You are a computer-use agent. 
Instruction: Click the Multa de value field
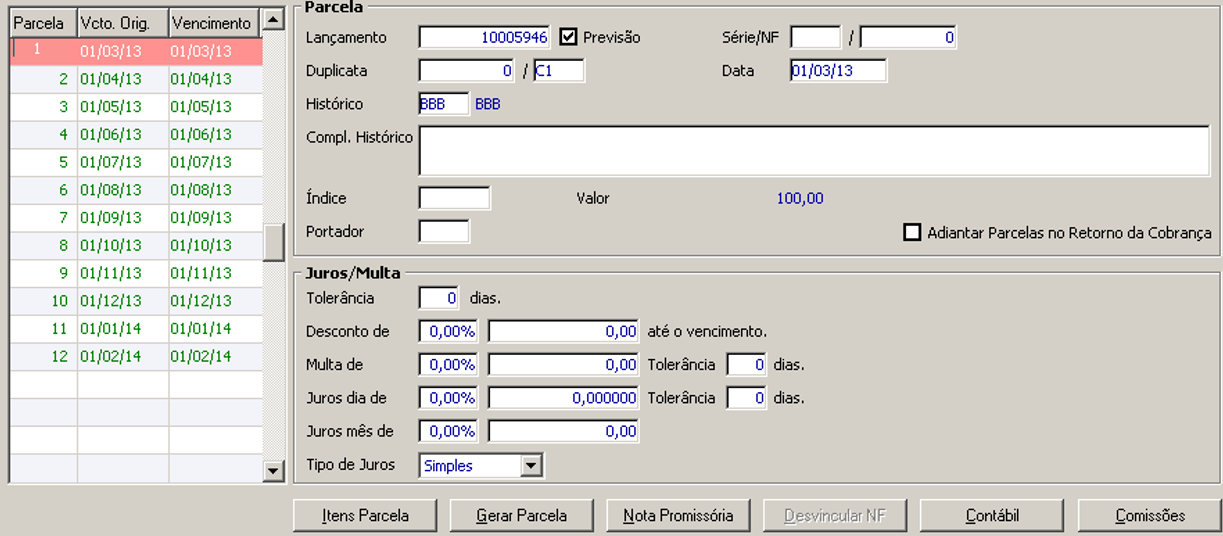563,365
